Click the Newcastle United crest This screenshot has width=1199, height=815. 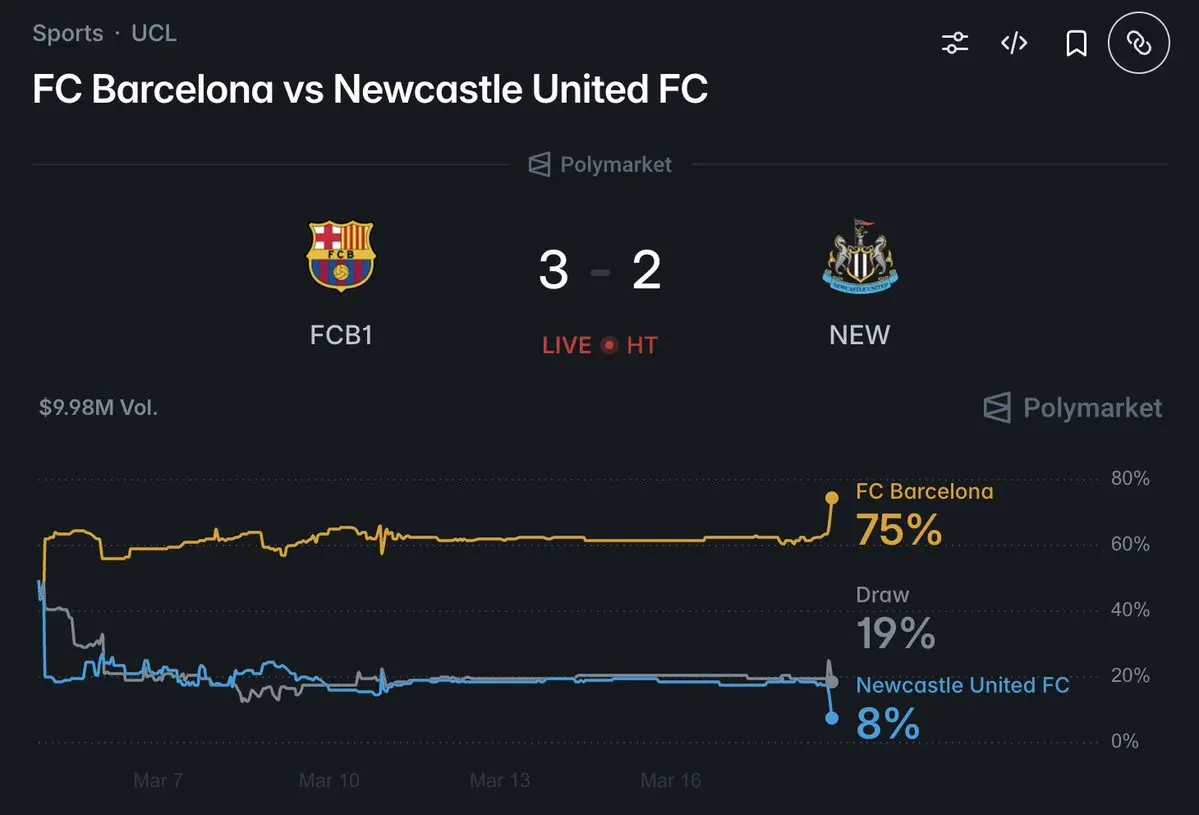859,257
